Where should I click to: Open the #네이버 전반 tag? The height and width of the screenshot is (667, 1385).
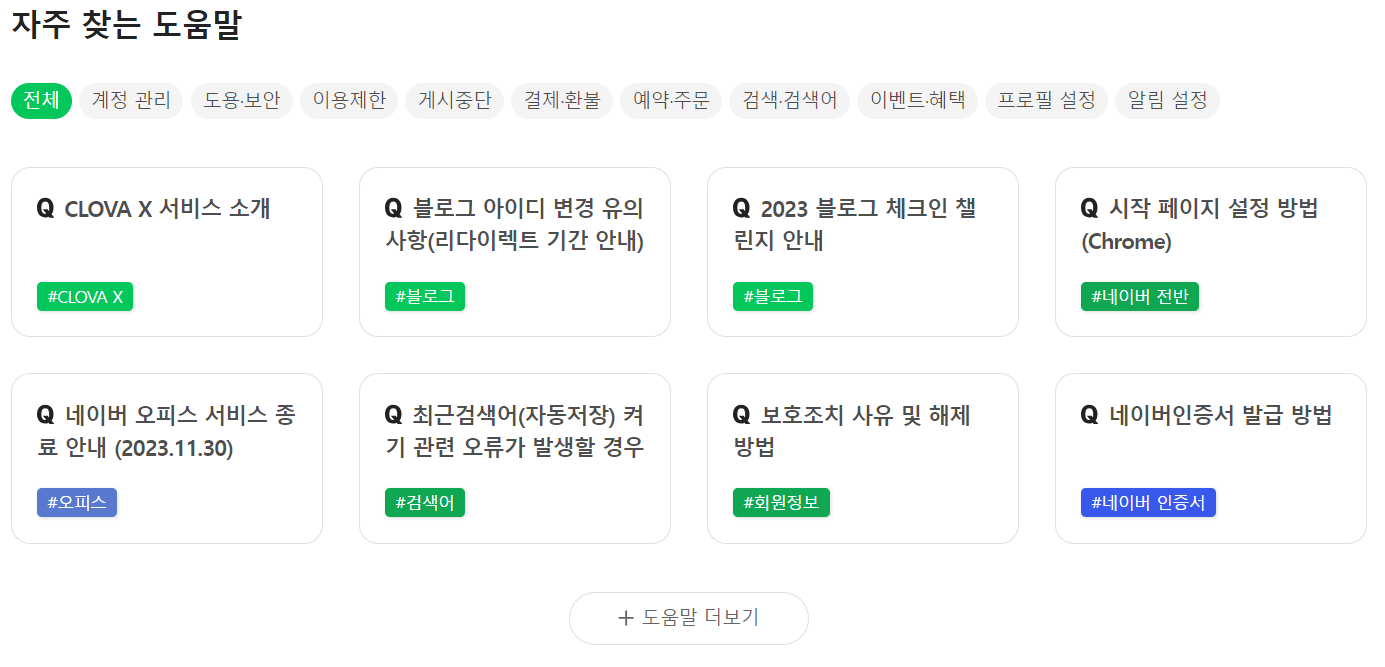pyautogui.click(x=1140, y=296)
